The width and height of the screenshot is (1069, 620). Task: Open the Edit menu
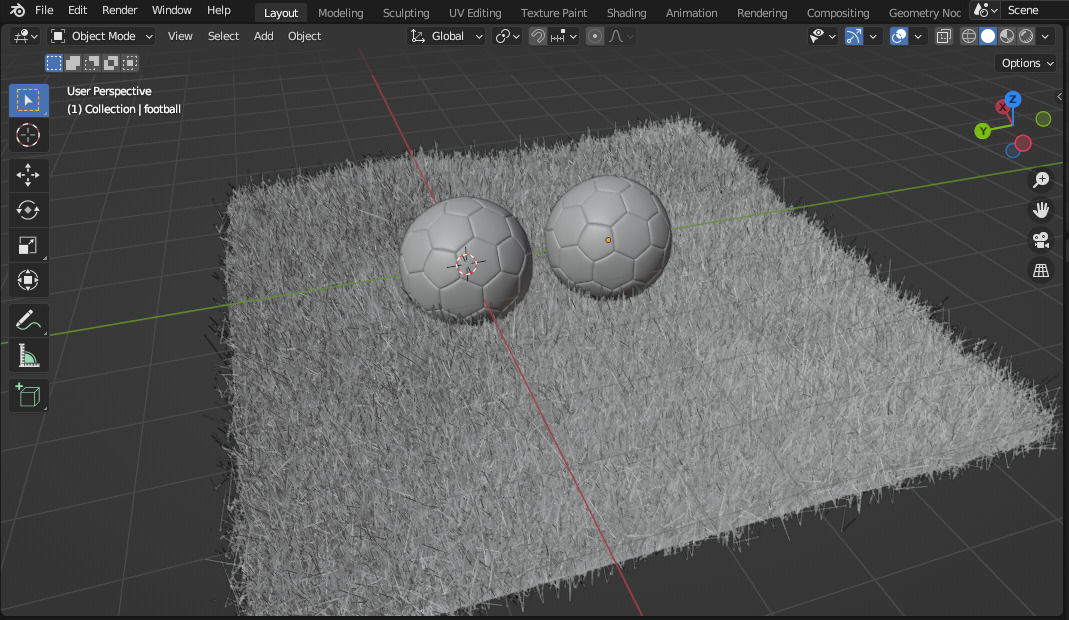[x=77, y=10]
